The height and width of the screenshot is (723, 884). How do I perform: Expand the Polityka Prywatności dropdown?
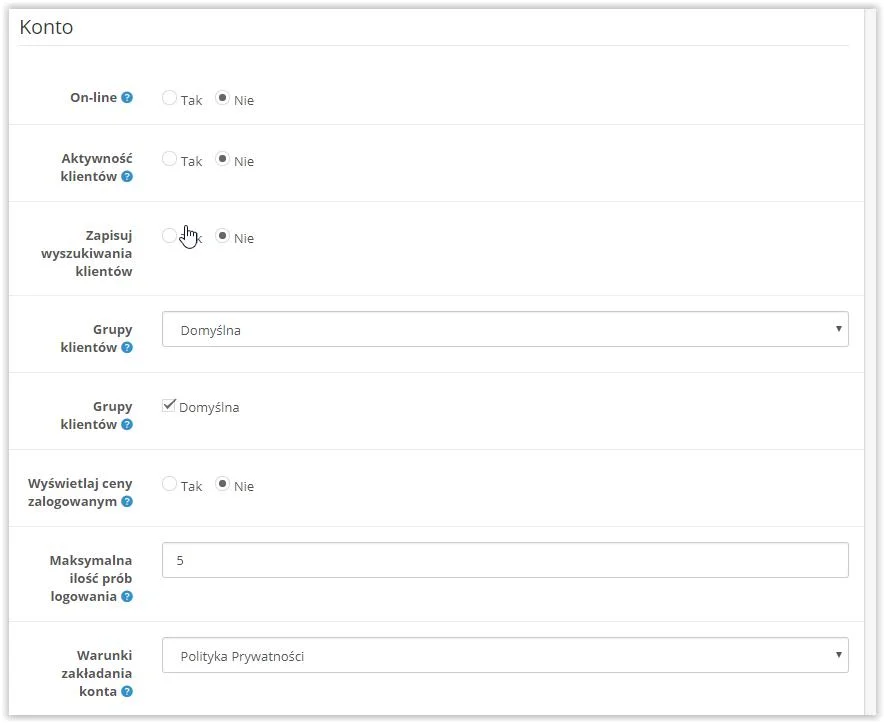[505, 656]
